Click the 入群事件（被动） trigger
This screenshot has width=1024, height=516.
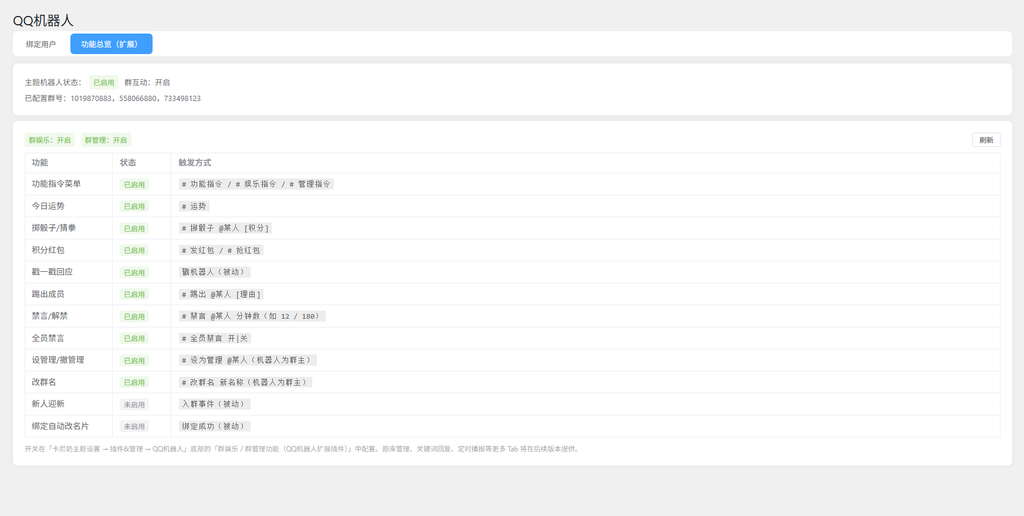click(x=214, y=404)
